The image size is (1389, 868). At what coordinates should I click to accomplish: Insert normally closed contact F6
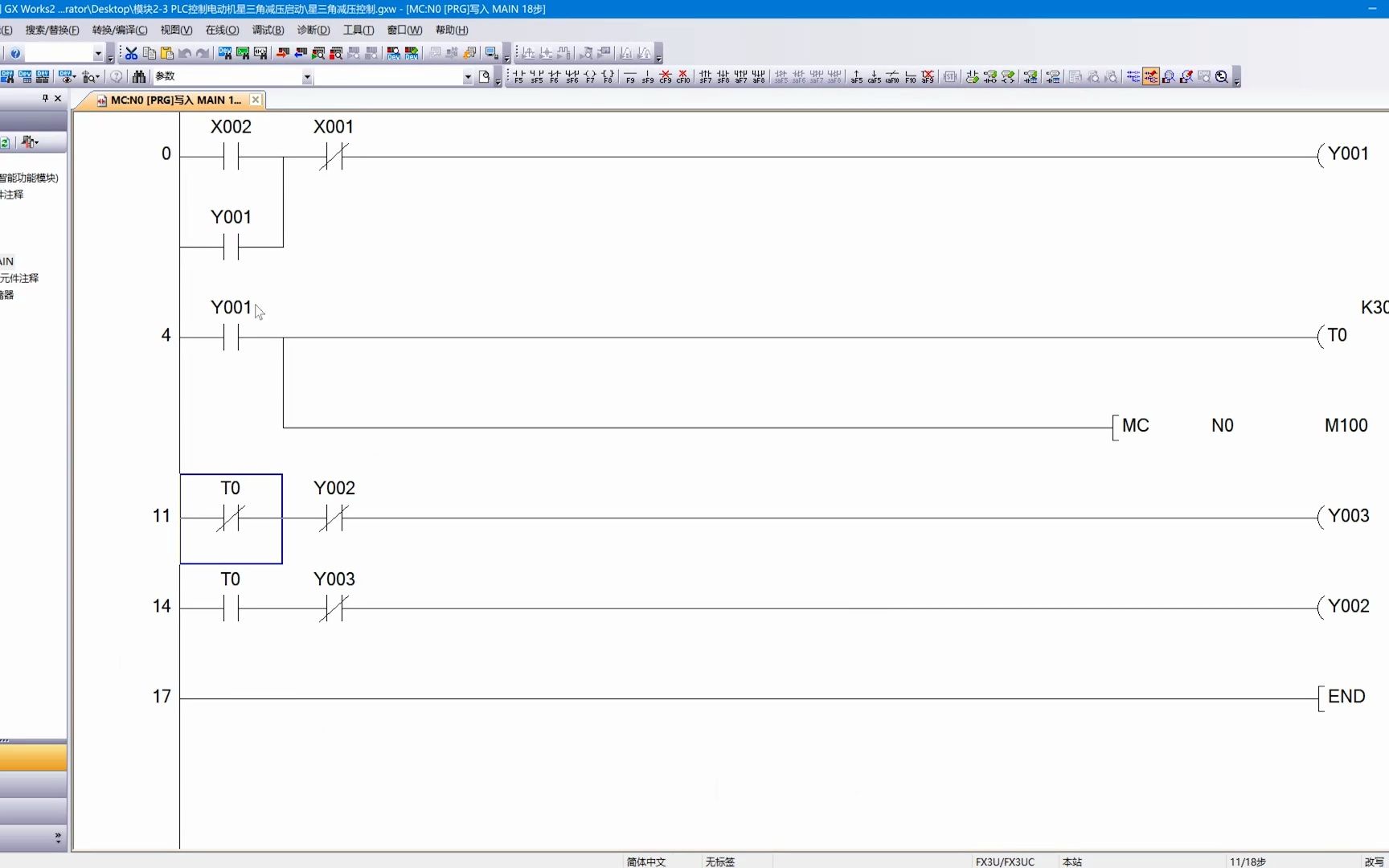coord(554,76)
